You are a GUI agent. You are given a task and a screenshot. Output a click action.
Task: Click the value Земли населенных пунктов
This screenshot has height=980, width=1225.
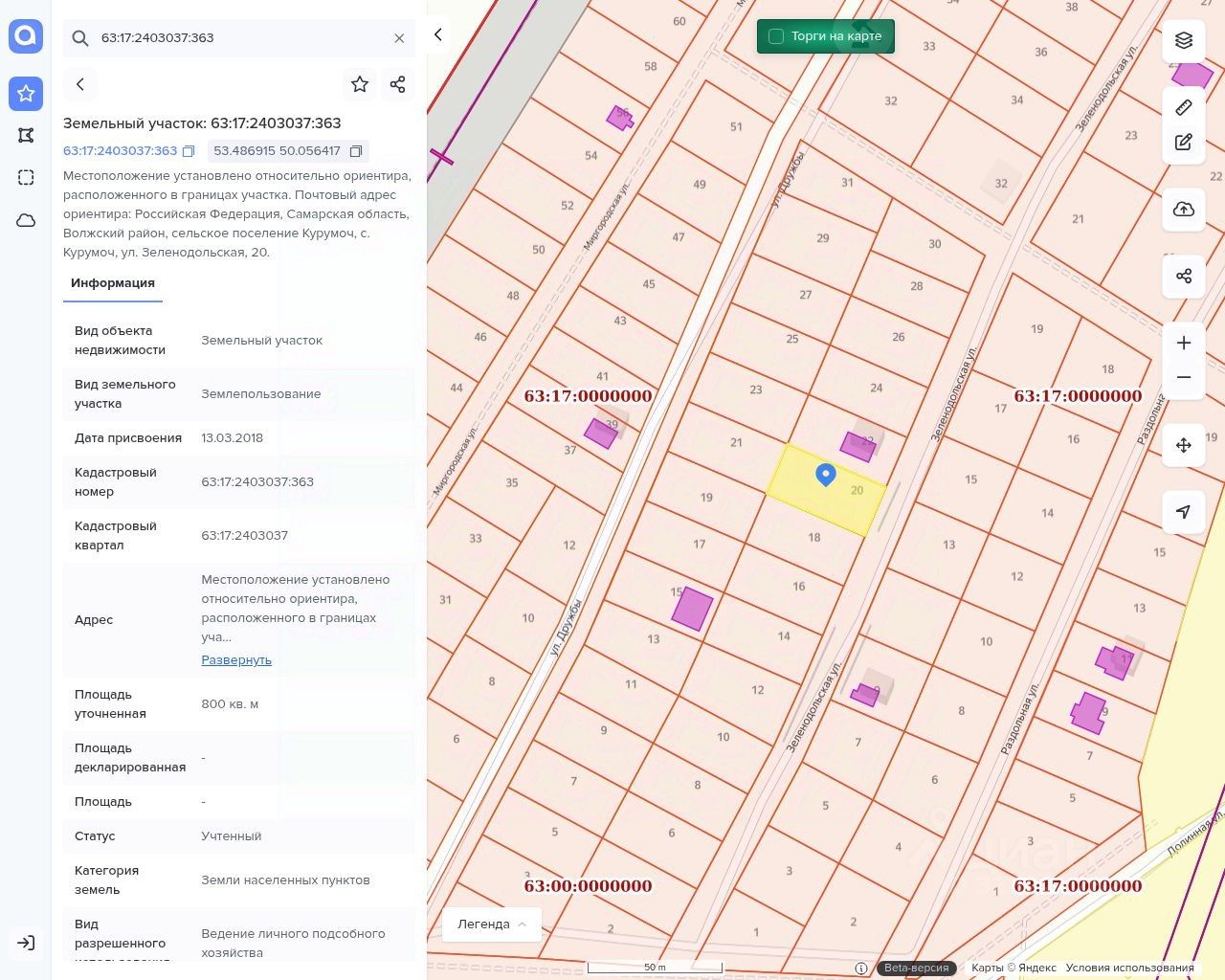click(285, 880)
